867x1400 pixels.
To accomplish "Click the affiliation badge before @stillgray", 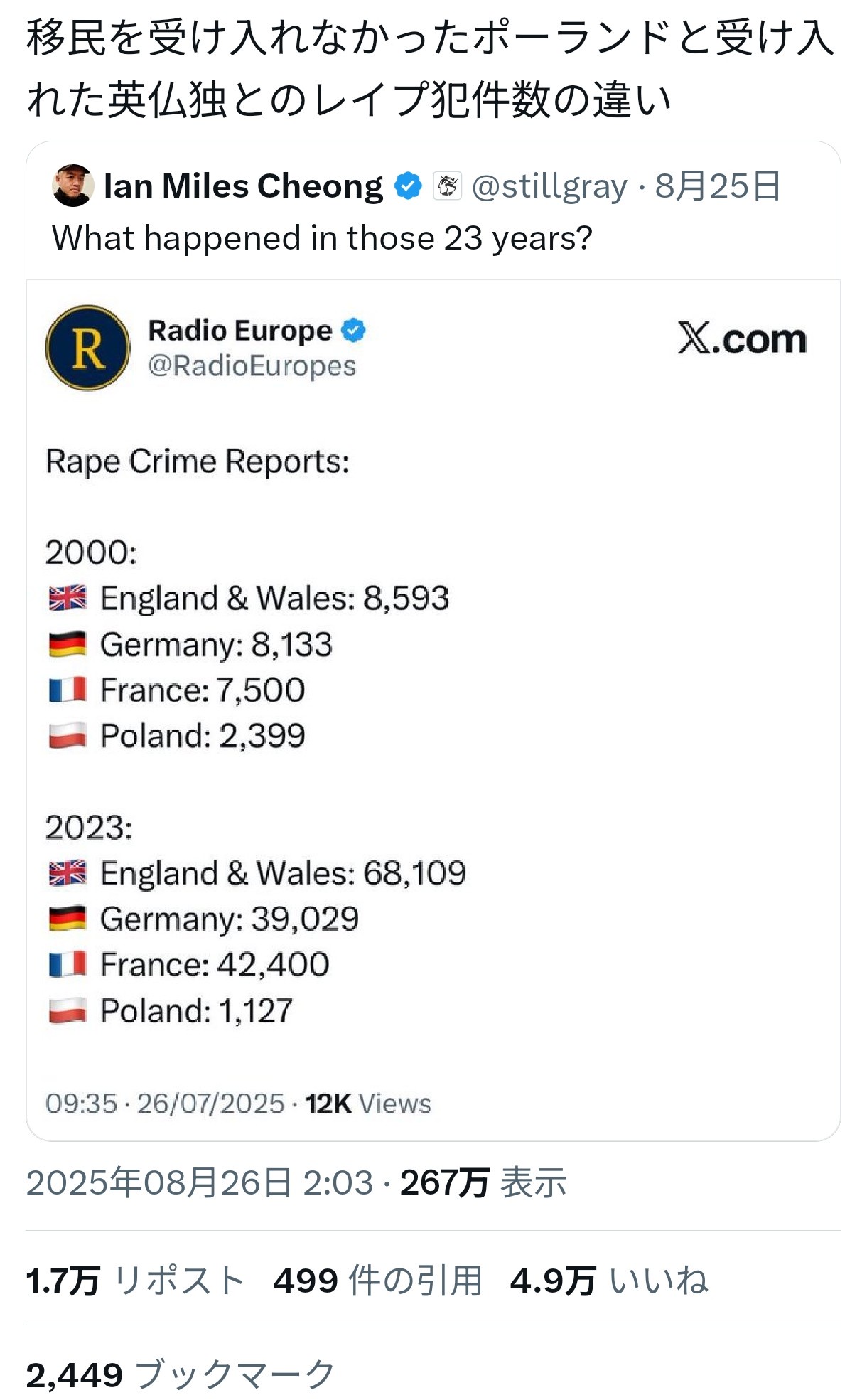I will click(x=448, y=186).
